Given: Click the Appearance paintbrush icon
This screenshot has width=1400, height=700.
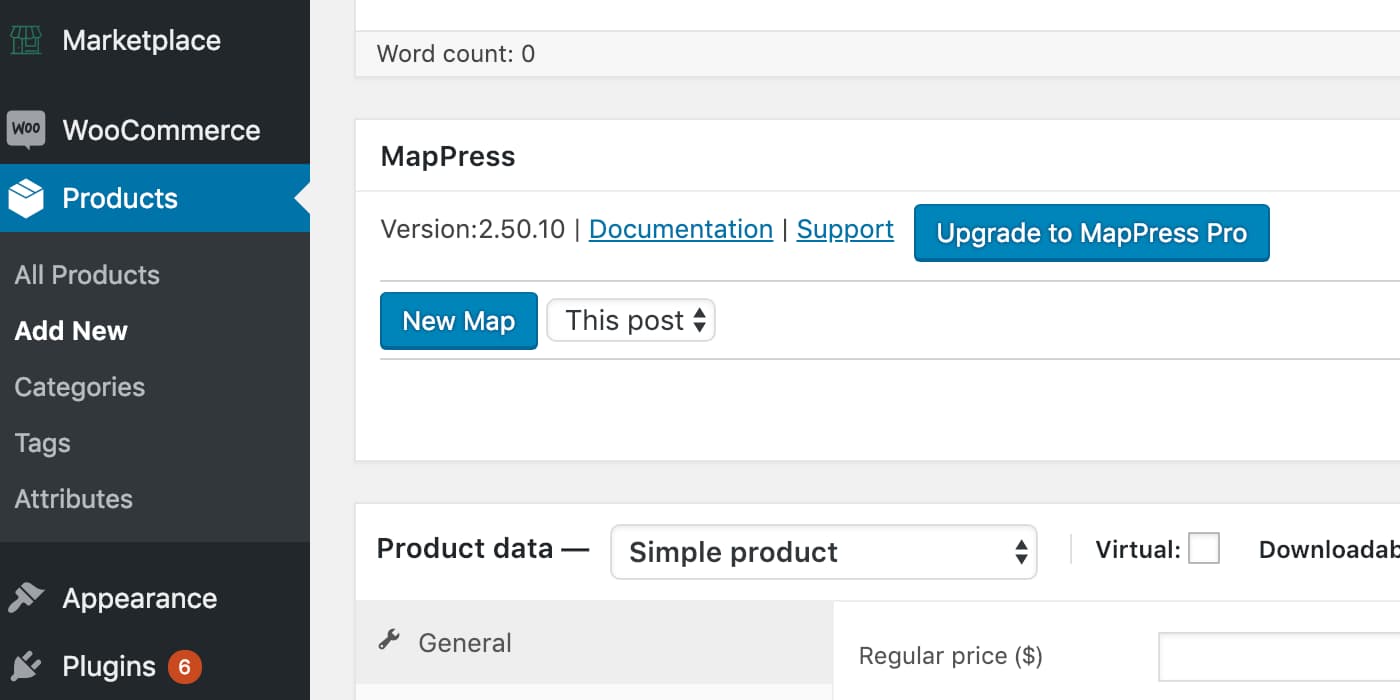Looking at the screenshot, I should [x=26, y=598].
